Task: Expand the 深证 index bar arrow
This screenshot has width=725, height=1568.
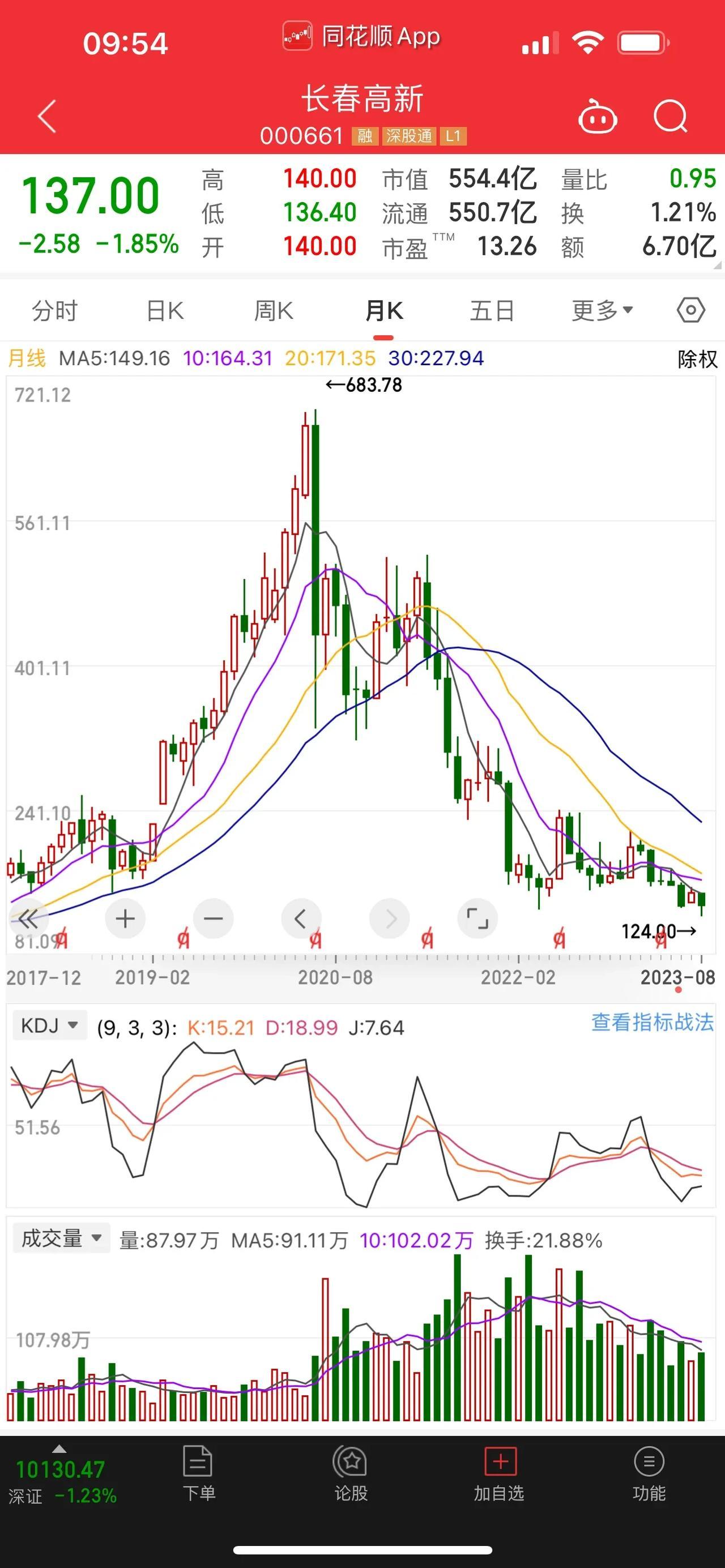Action: [x=59, y=1449]
